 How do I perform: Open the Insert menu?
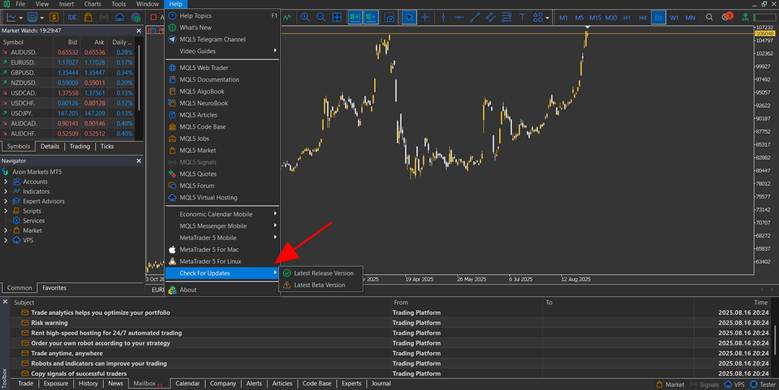pyautogui.click(x=67, y=4)
